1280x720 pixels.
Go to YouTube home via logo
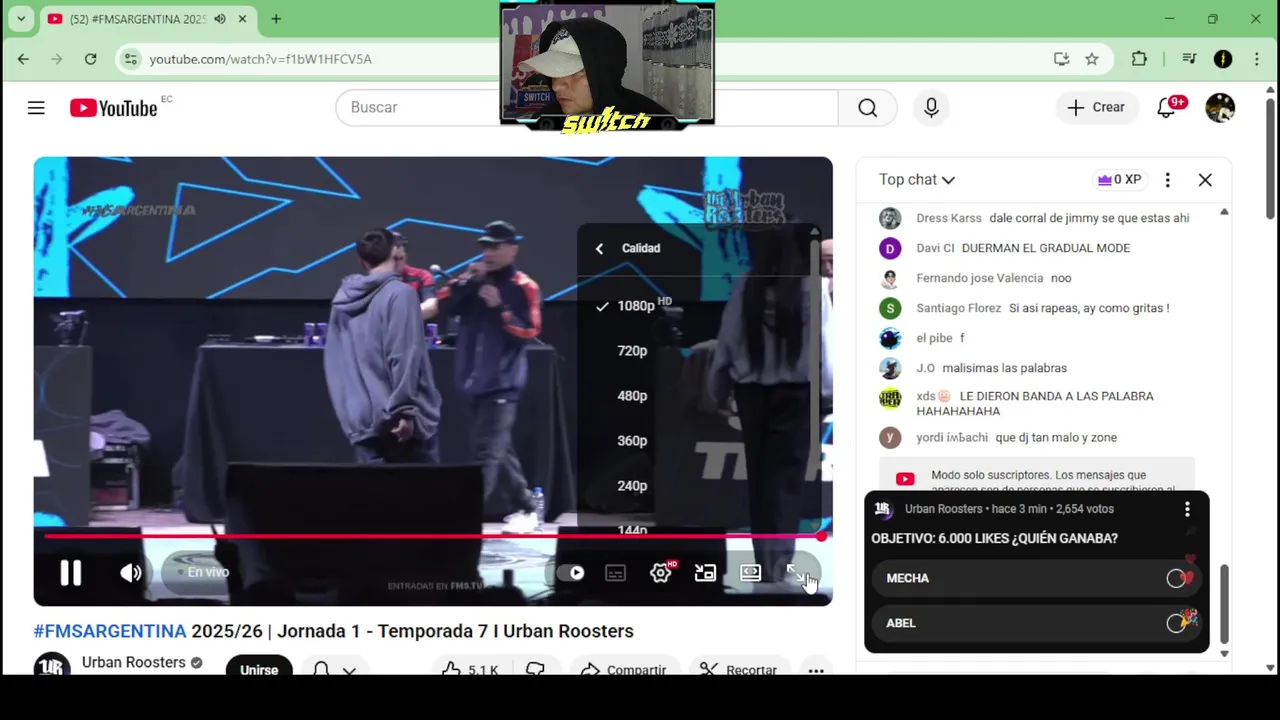pyautogui.click(x=114, y=108)
